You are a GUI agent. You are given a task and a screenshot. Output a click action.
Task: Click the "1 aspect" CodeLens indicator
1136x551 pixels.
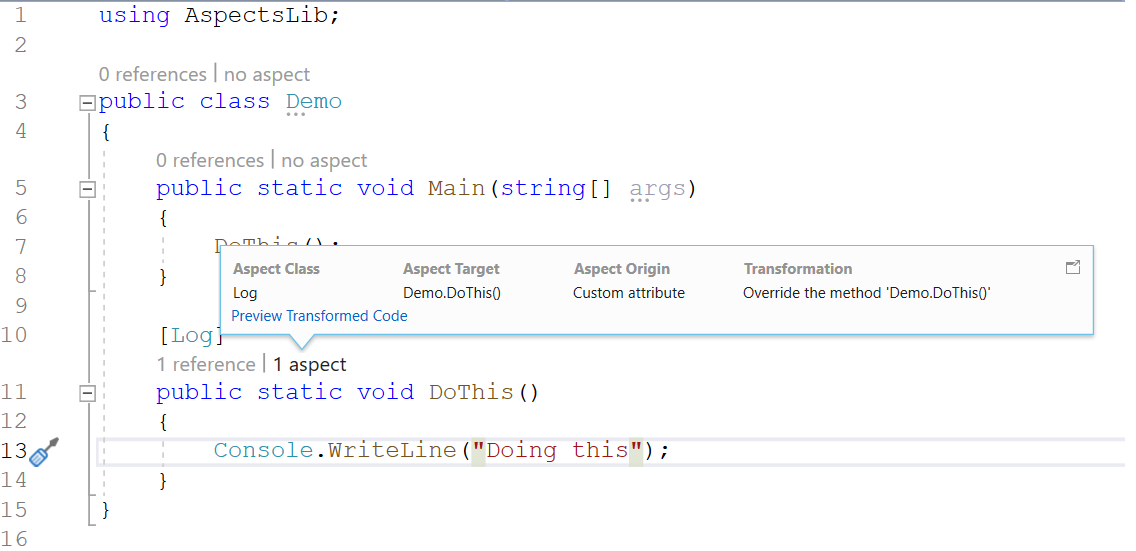coord(310,365)
